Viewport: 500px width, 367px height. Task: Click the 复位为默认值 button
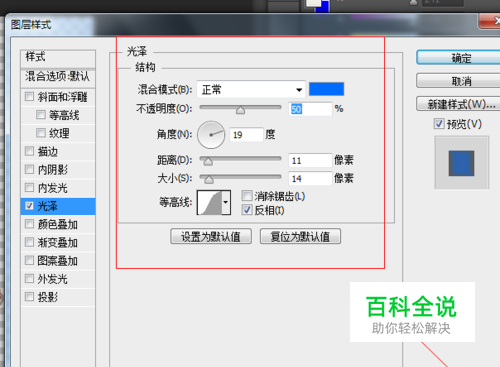pyautogui.click(x=300, y=236)
